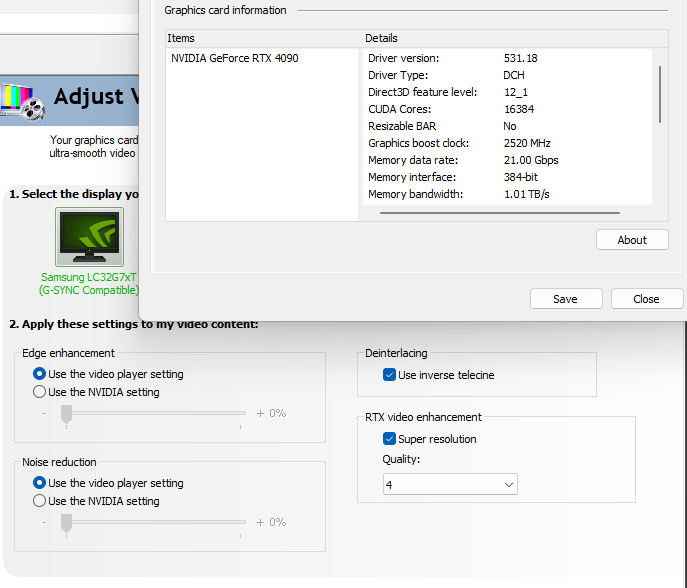Click the Save button
The height and width of the screenshot is (588, 687).
(x=566, y=299)
